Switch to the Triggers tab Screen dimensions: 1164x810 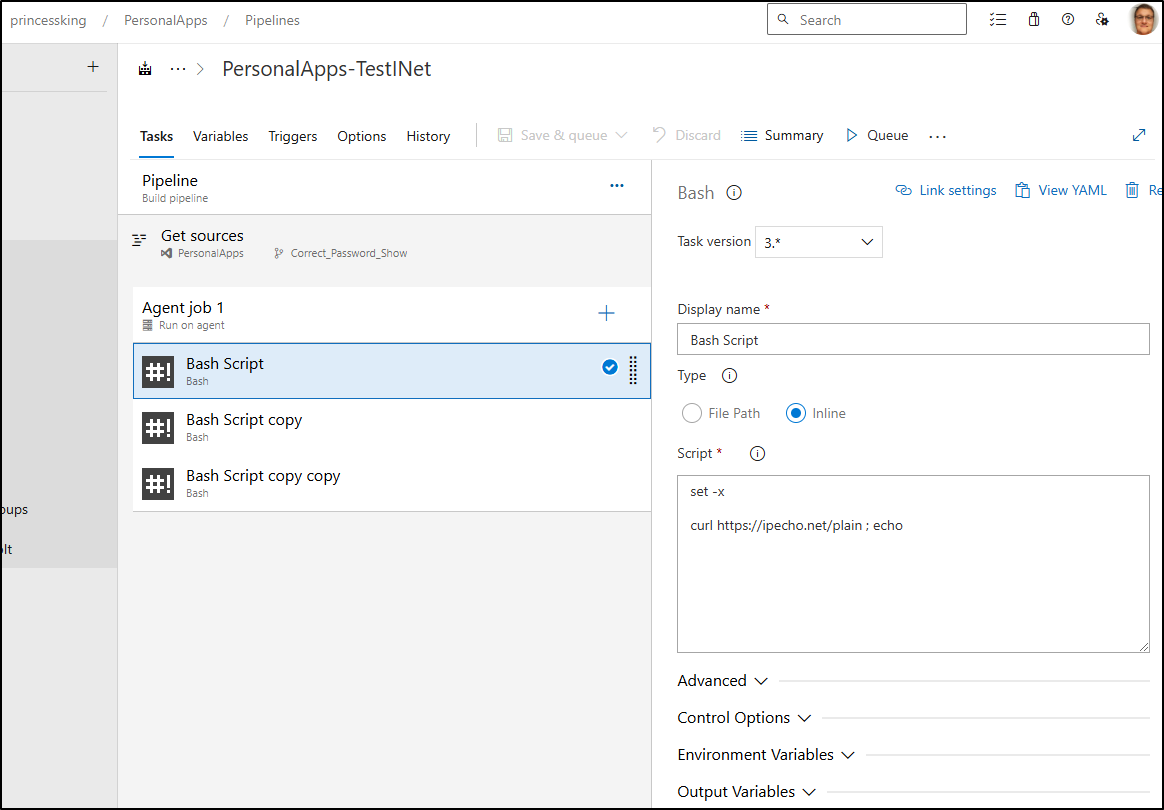pyautogui.click(x=292, y=137)
